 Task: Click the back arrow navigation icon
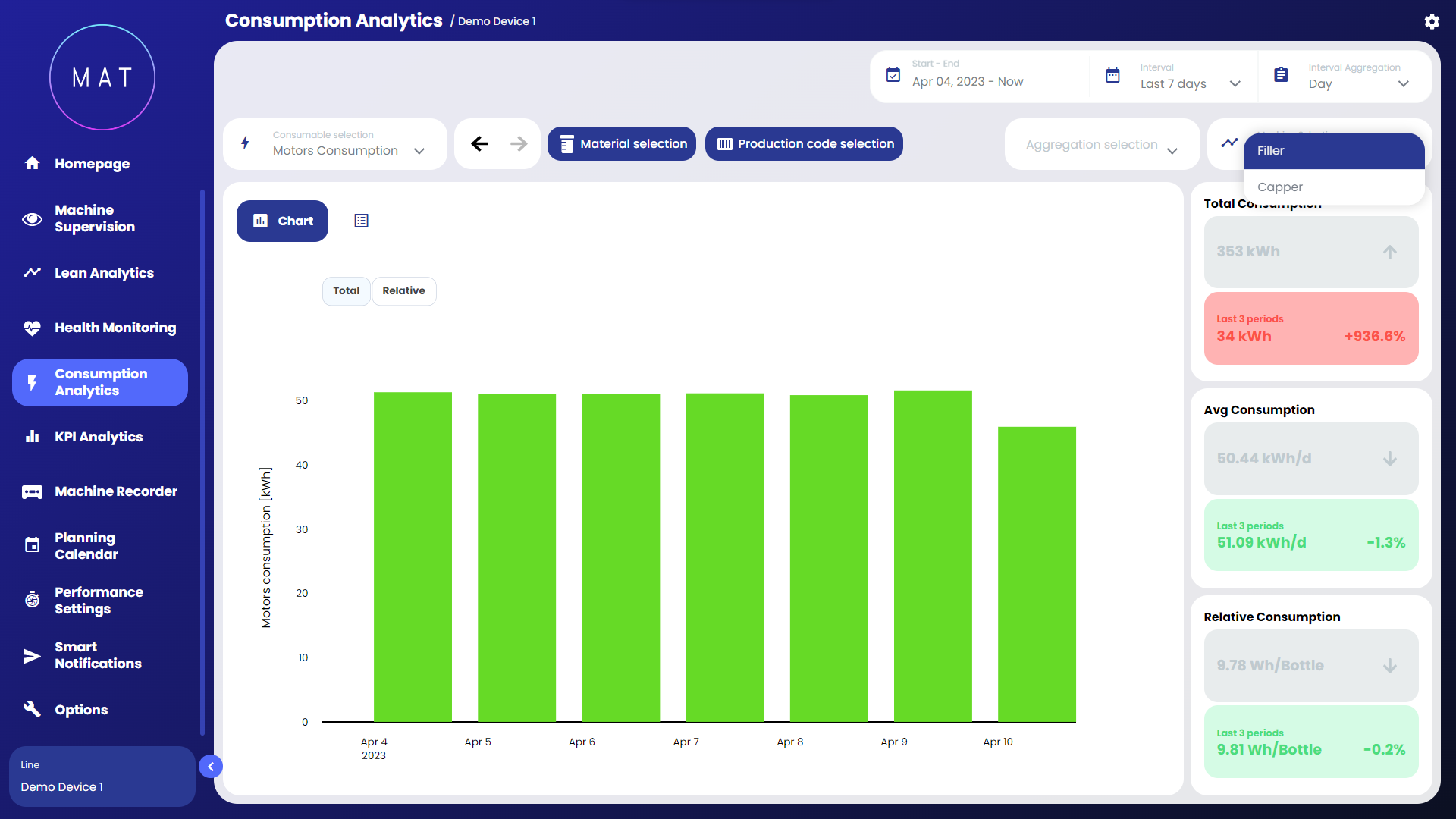[479, 143]
